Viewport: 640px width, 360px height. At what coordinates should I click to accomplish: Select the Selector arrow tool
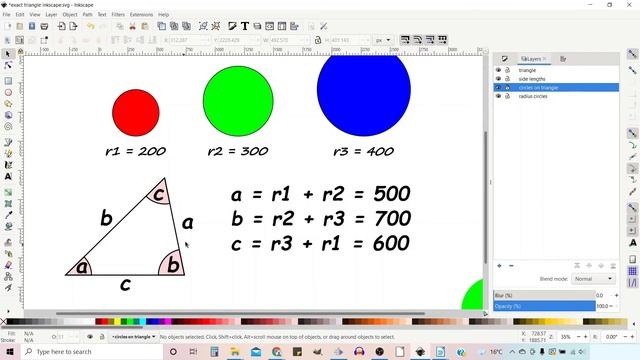click(x=8, y=54)
